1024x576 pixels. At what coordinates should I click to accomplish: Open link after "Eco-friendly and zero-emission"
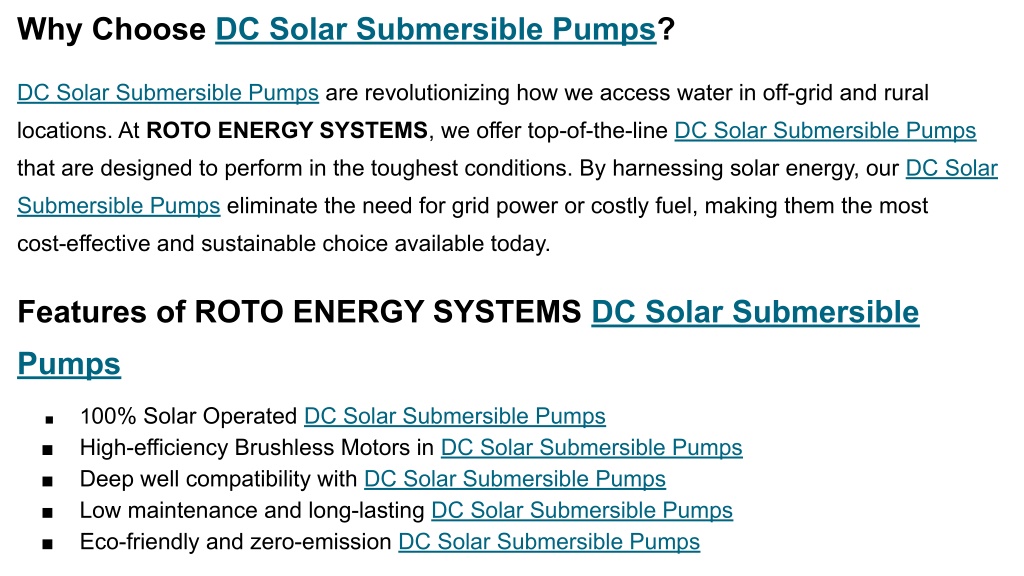click(549, 541)
